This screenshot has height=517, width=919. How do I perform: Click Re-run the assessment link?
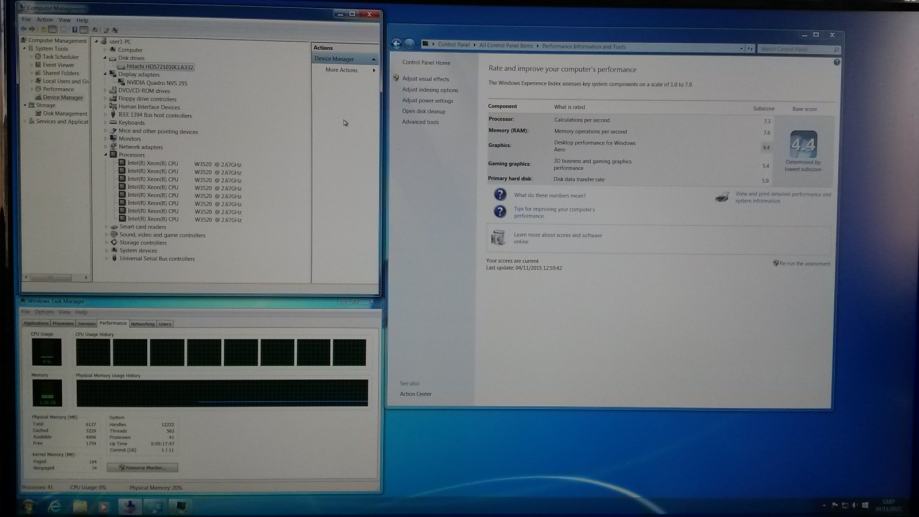tap(804, 264)
